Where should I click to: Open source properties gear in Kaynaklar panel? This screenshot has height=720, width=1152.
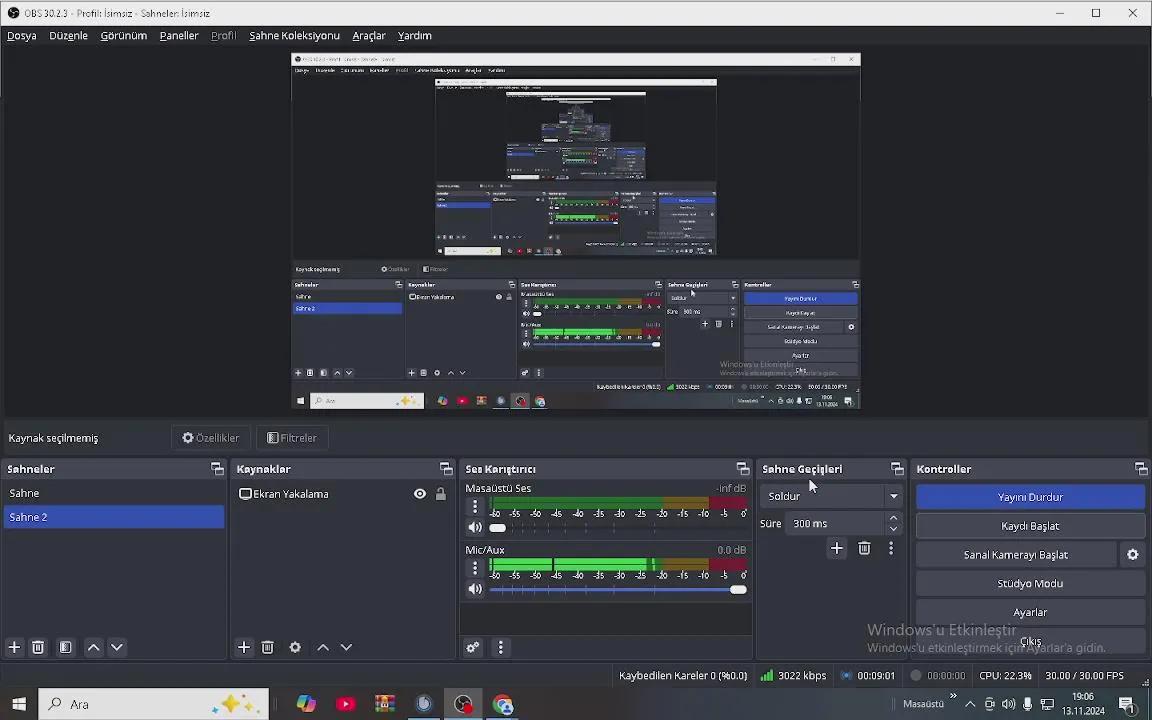click(295, 647)
